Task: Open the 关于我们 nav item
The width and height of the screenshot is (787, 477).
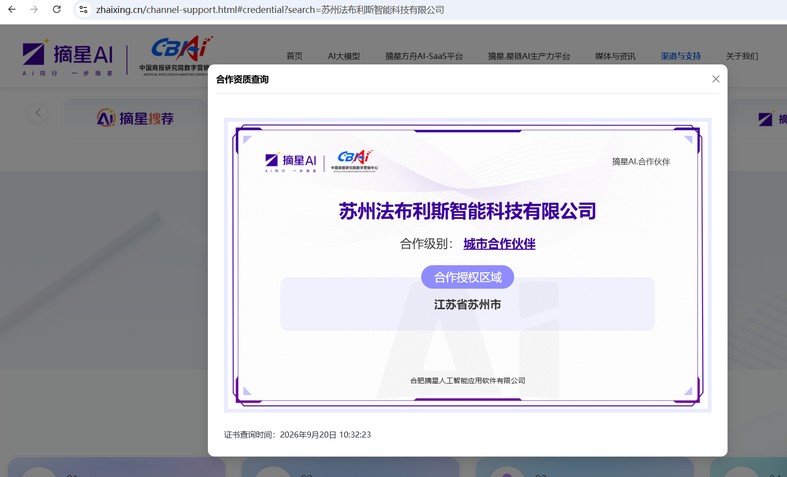Action: tap(742, 56)
